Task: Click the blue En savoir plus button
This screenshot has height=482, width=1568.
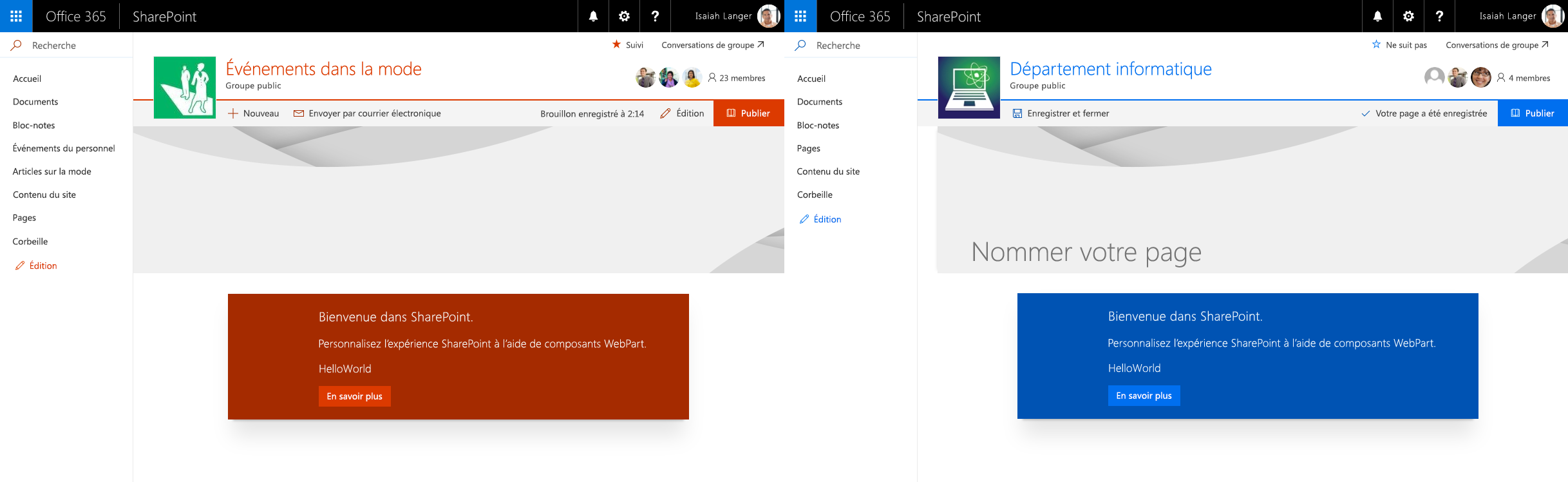Action: point(1144,396)
